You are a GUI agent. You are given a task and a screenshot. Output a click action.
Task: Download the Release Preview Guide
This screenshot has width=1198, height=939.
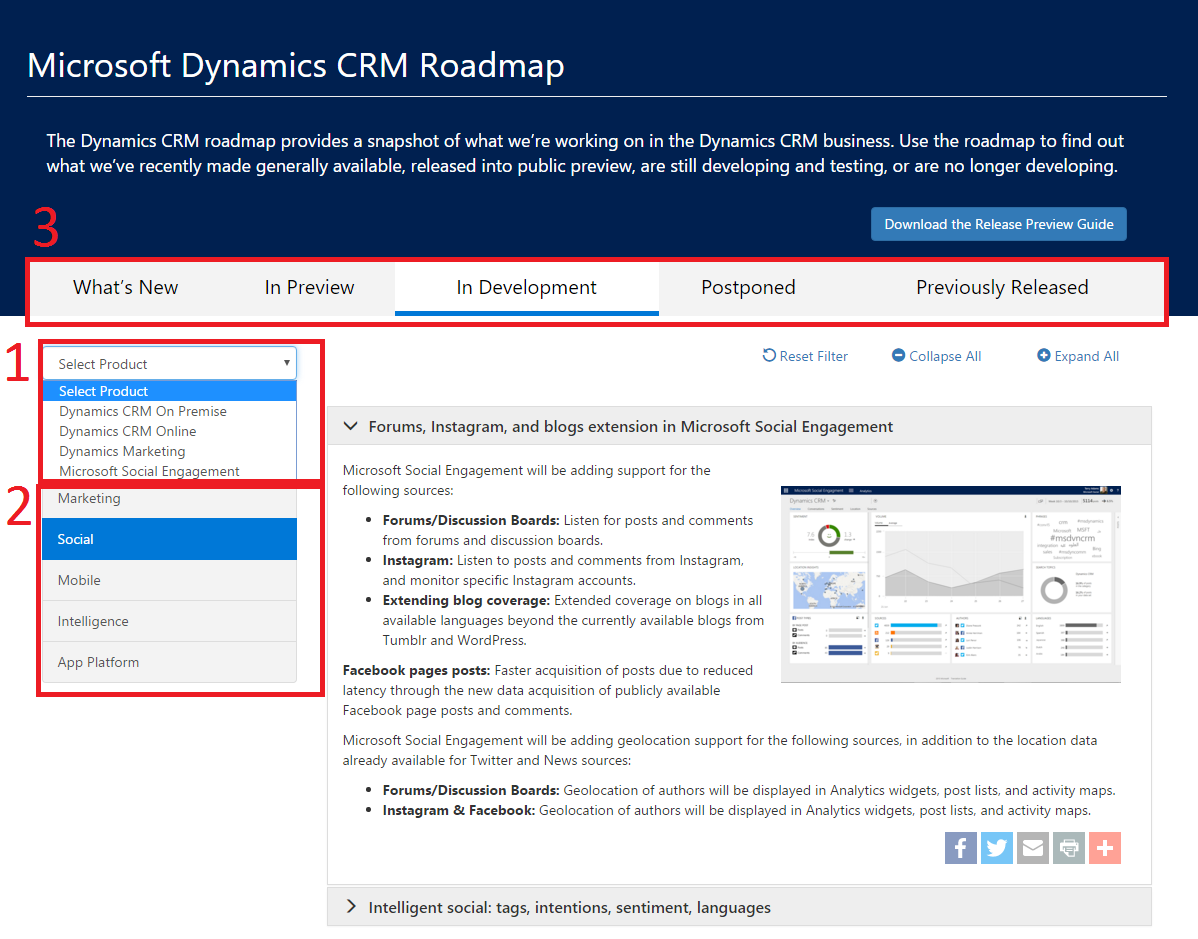(x=998, y=224)
